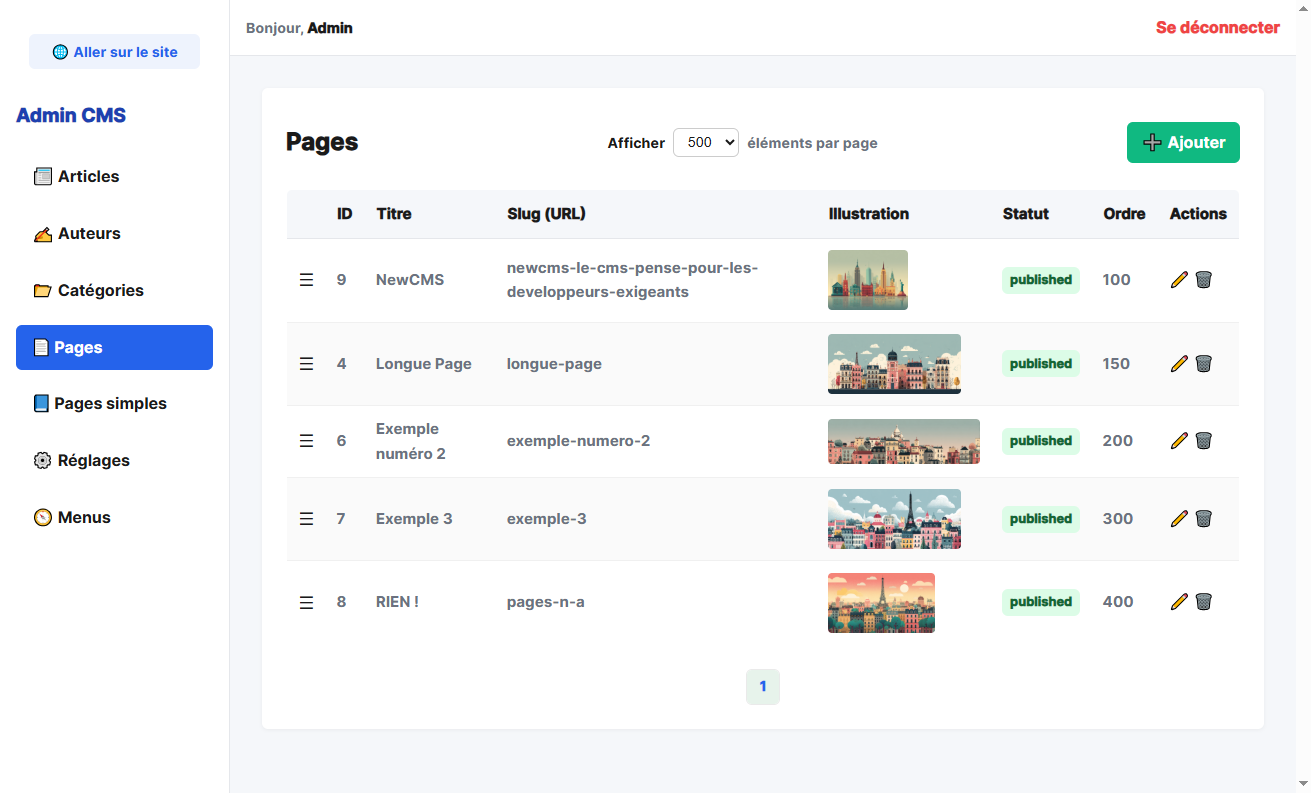
Task: Go to Auteurs in the sidebar
Action: [x=88, y=233]
